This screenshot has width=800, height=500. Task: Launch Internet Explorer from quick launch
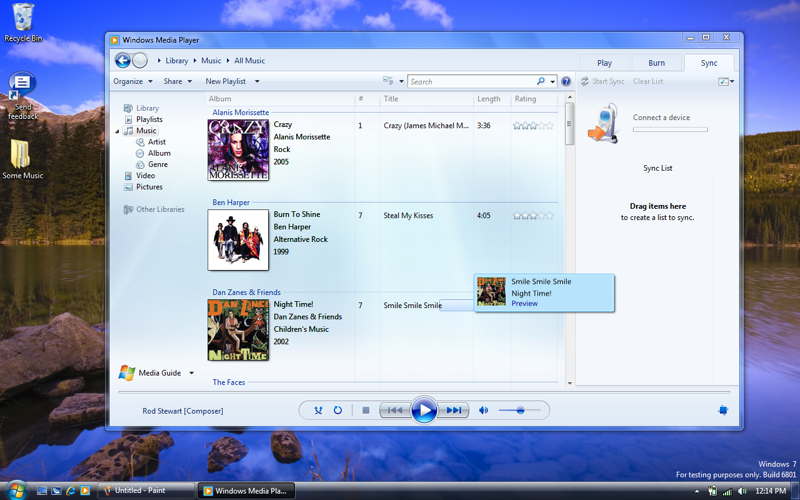(x=71, y=491)
